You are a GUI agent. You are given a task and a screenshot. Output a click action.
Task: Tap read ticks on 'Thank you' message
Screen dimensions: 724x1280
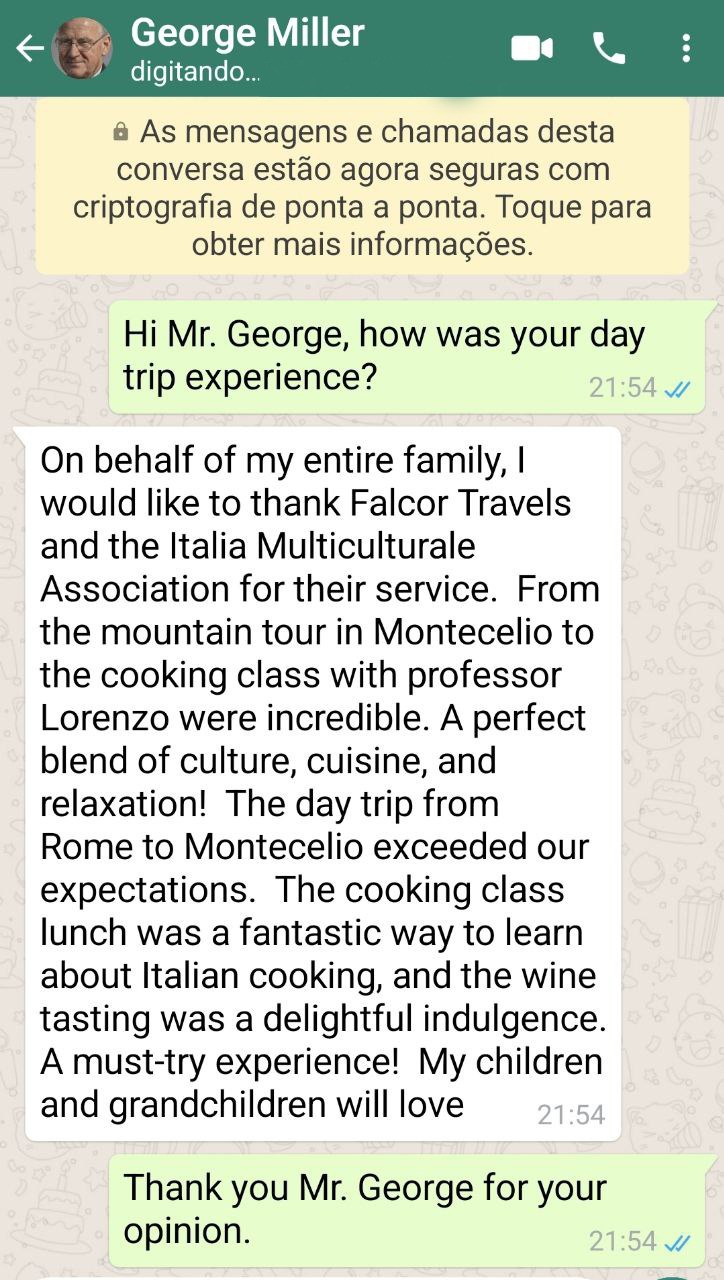(x=678, y=1242)
